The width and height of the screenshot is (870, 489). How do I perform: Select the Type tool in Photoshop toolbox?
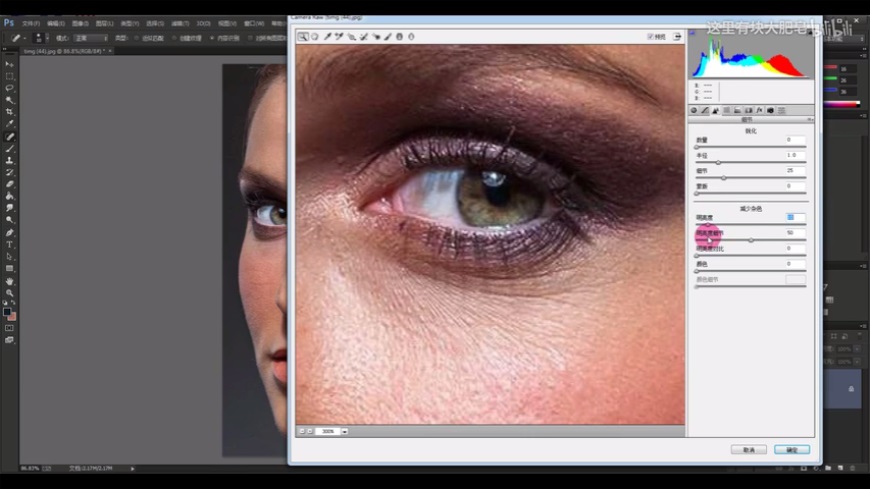tap(10, 244)
